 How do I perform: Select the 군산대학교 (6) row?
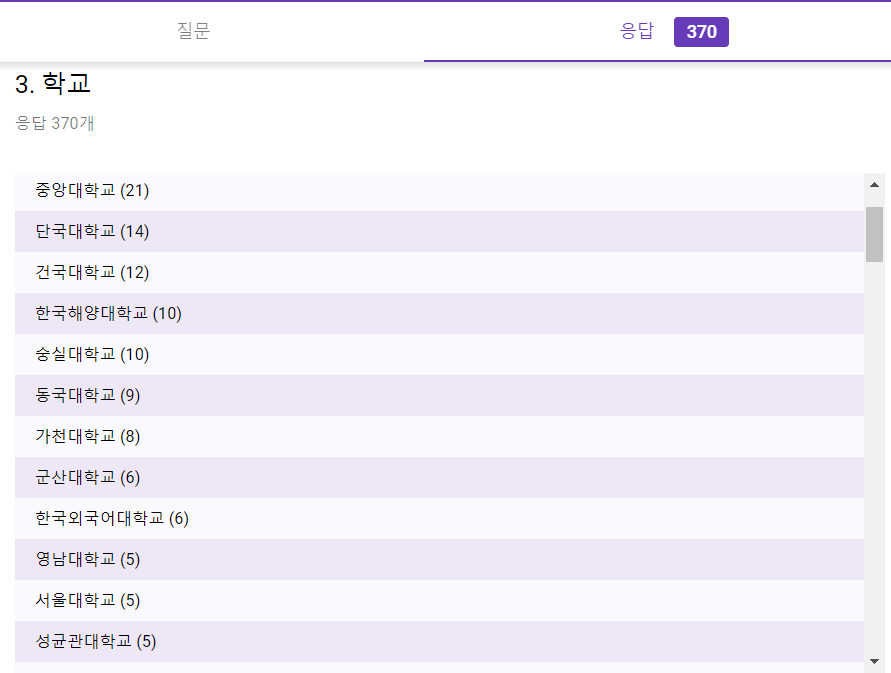coord(439,477)
